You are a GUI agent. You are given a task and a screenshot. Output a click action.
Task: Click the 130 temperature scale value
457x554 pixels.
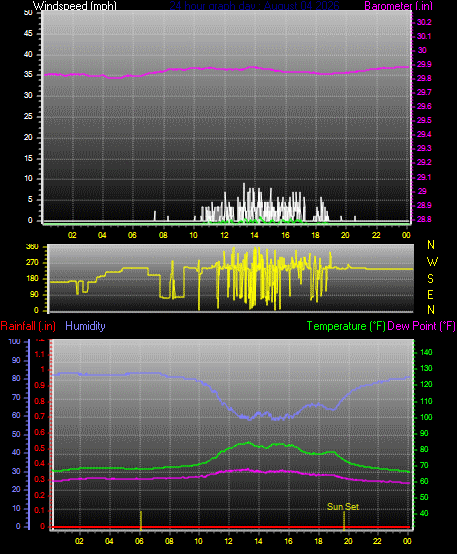point(426,369)
